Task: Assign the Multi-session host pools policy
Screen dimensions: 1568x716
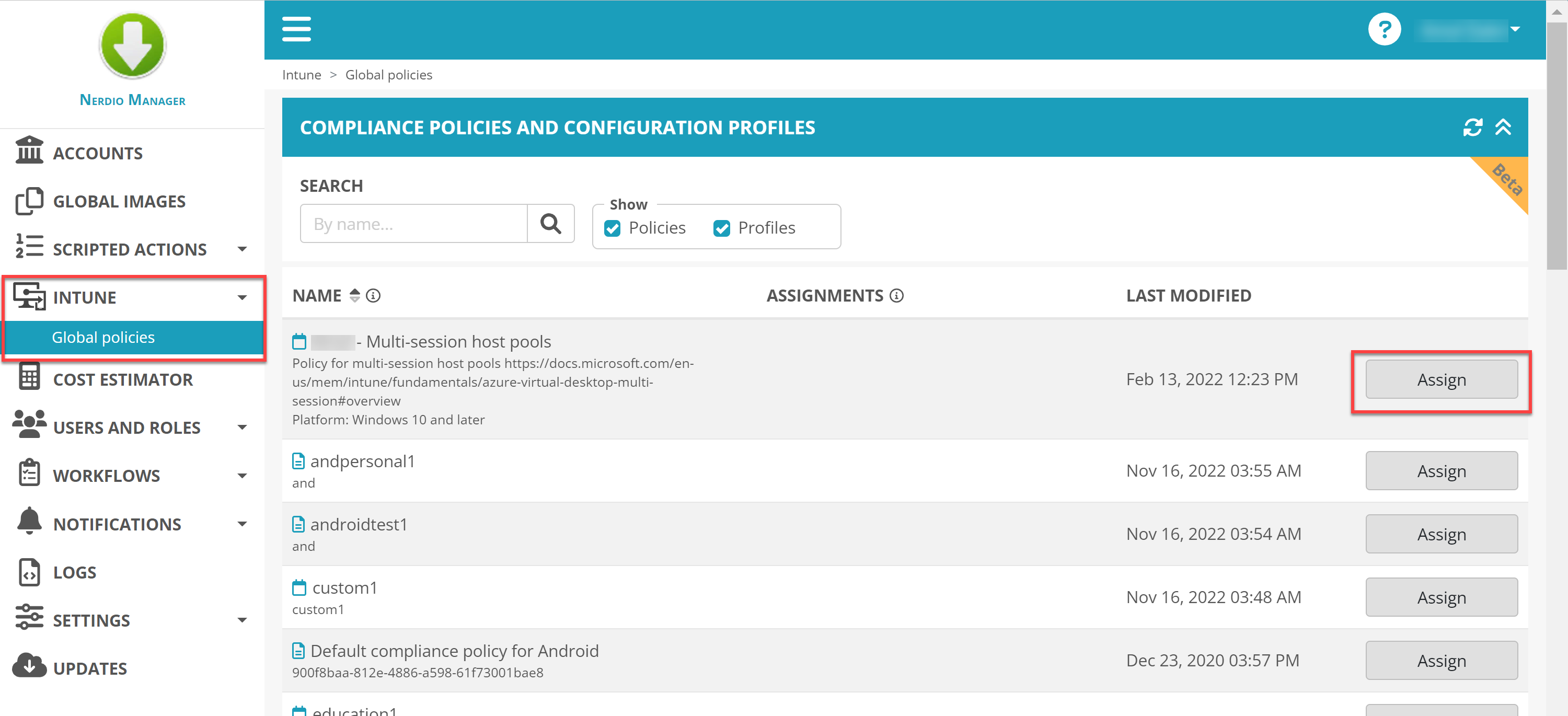Action: [1441, 379]
